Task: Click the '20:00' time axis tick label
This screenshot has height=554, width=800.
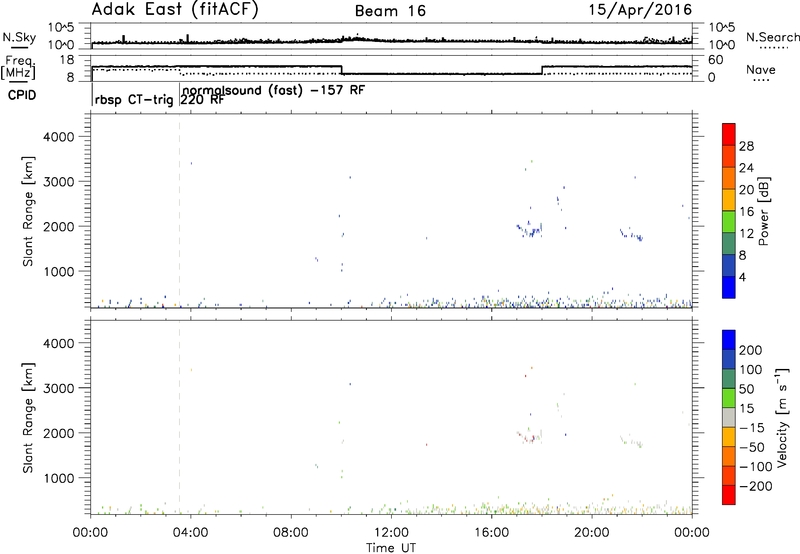Action: pos(592,533)
